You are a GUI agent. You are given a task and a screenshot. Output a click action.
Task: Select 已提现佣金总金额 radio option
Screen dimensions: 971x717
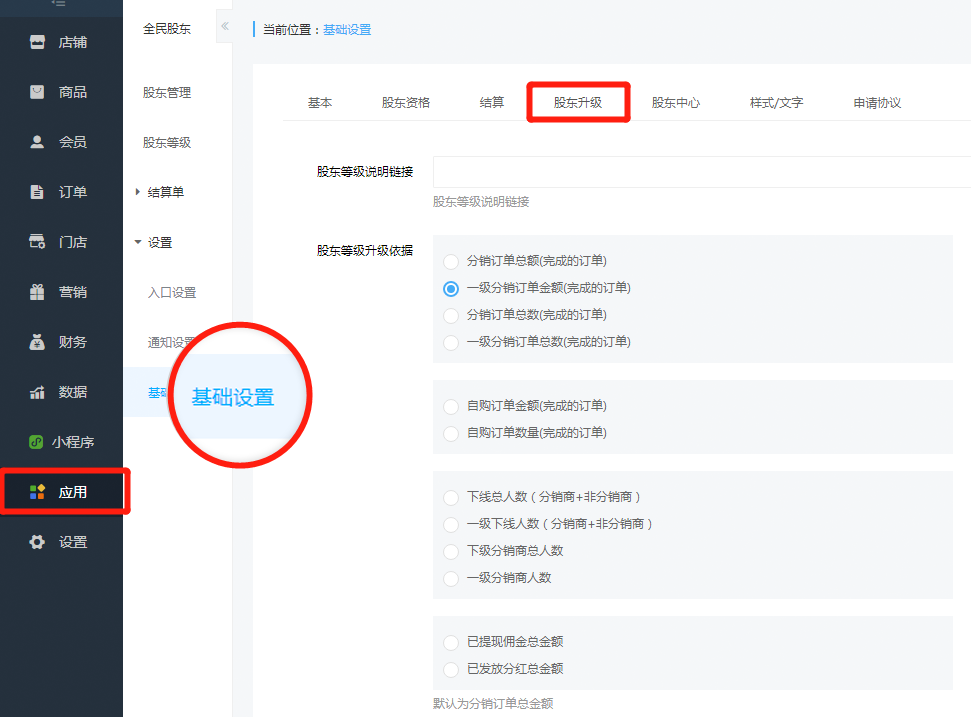pos(451,642)
